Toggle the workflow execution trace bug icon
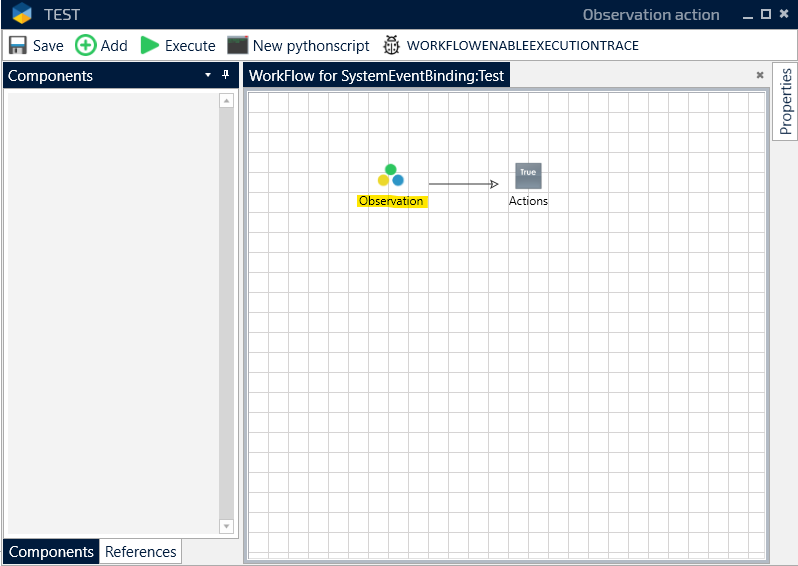798x566 pixels. (x=391, y=45)
